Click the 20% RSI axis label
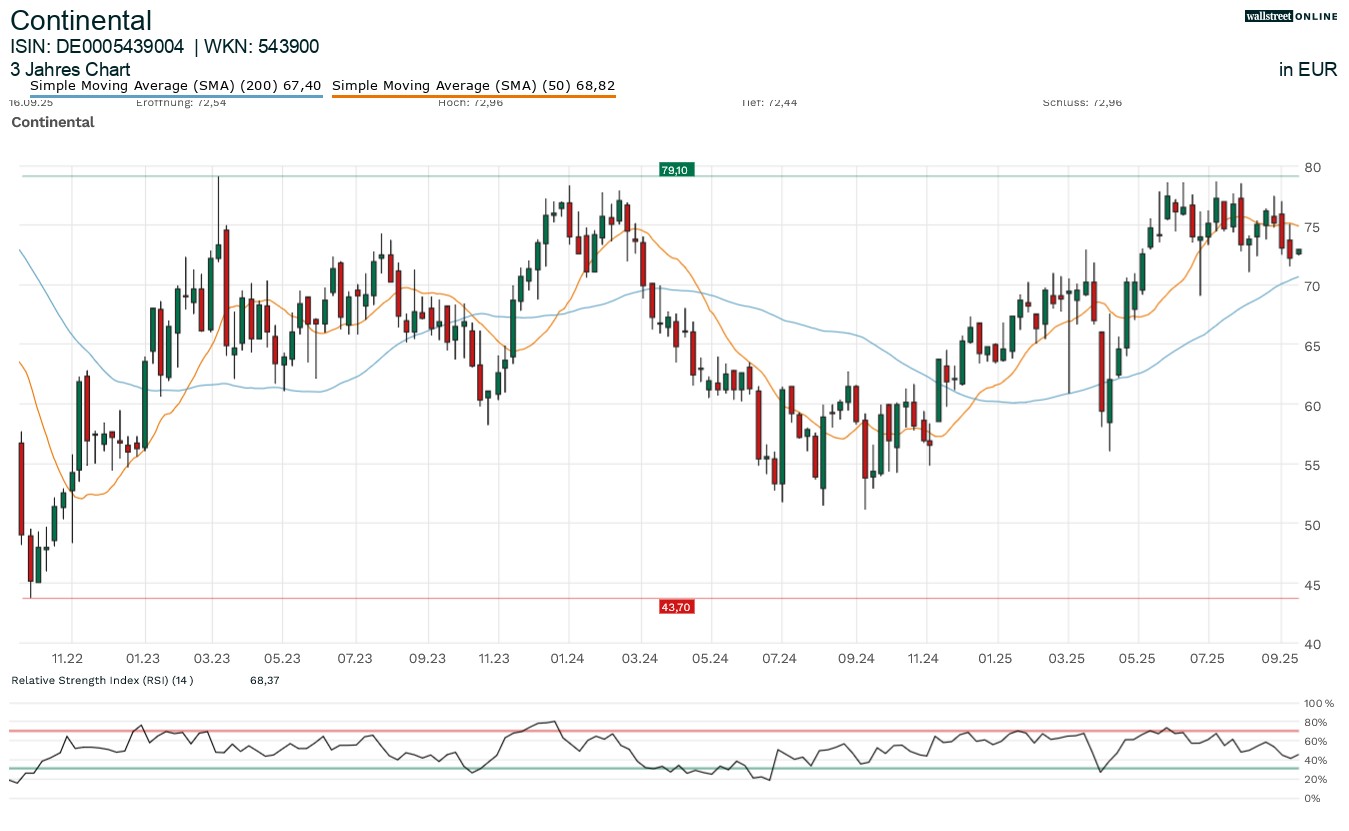 click(x=1315, y=780)
